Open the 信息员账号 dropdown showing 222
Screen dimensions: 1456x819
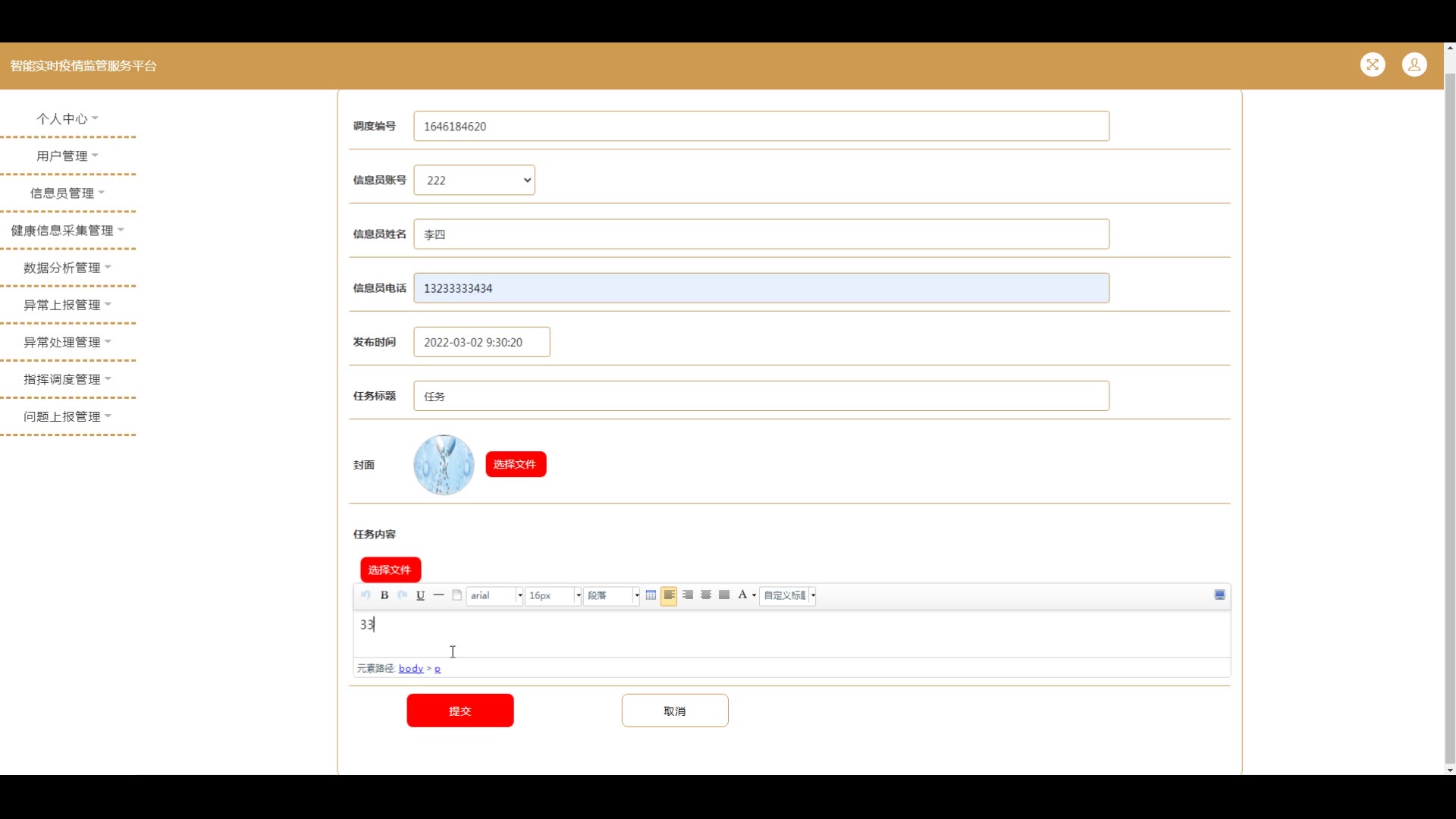click(x=474, y=180)
